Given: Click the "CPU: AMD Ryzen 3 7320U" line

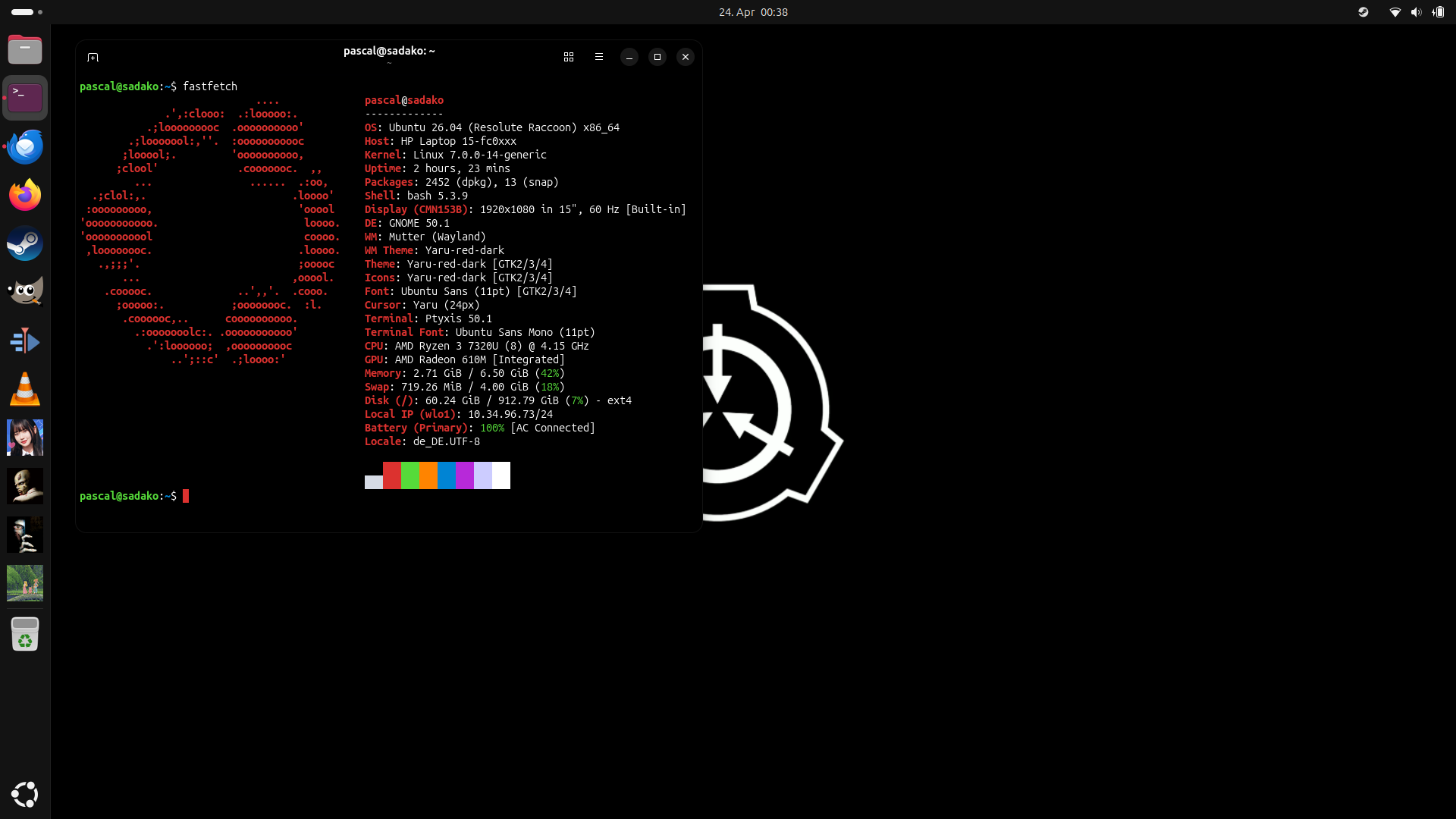Looking at the screenshot, I should 477,346.
